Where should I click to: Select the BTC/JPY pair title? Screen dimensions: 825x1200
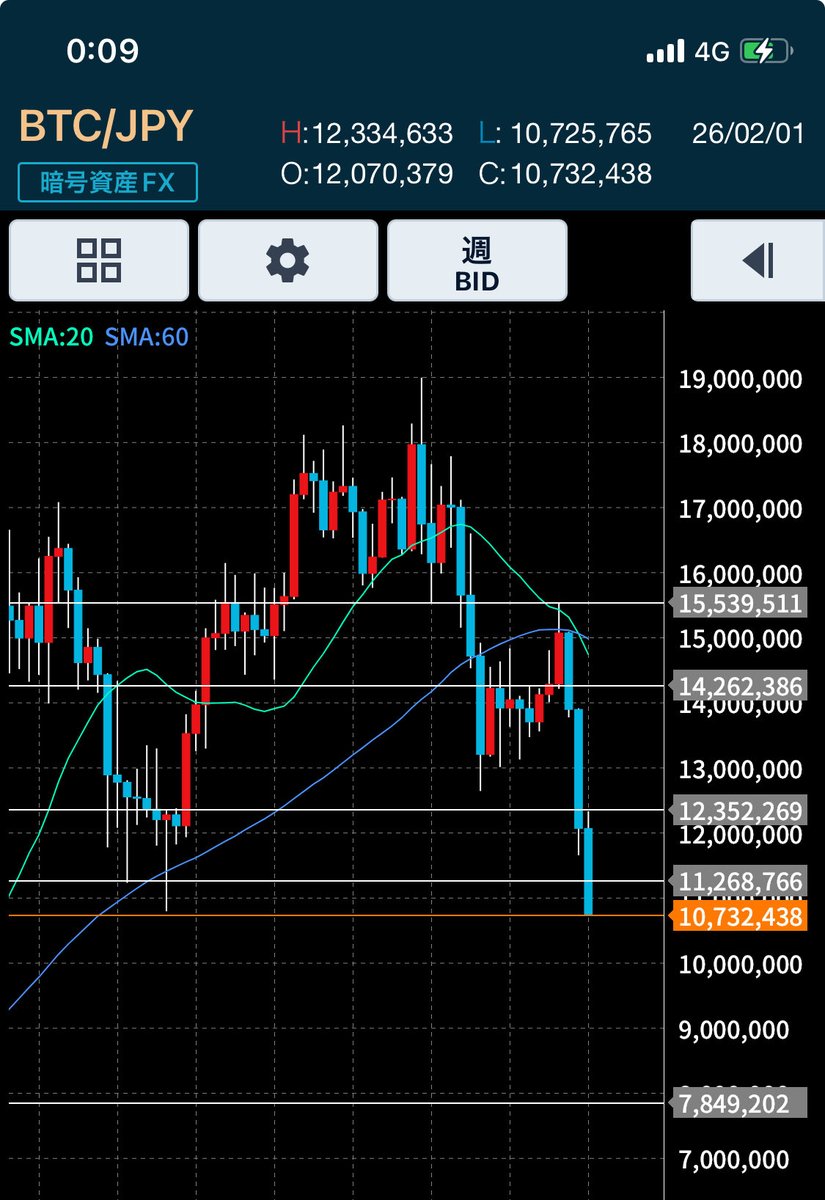[x=106, y=128]
